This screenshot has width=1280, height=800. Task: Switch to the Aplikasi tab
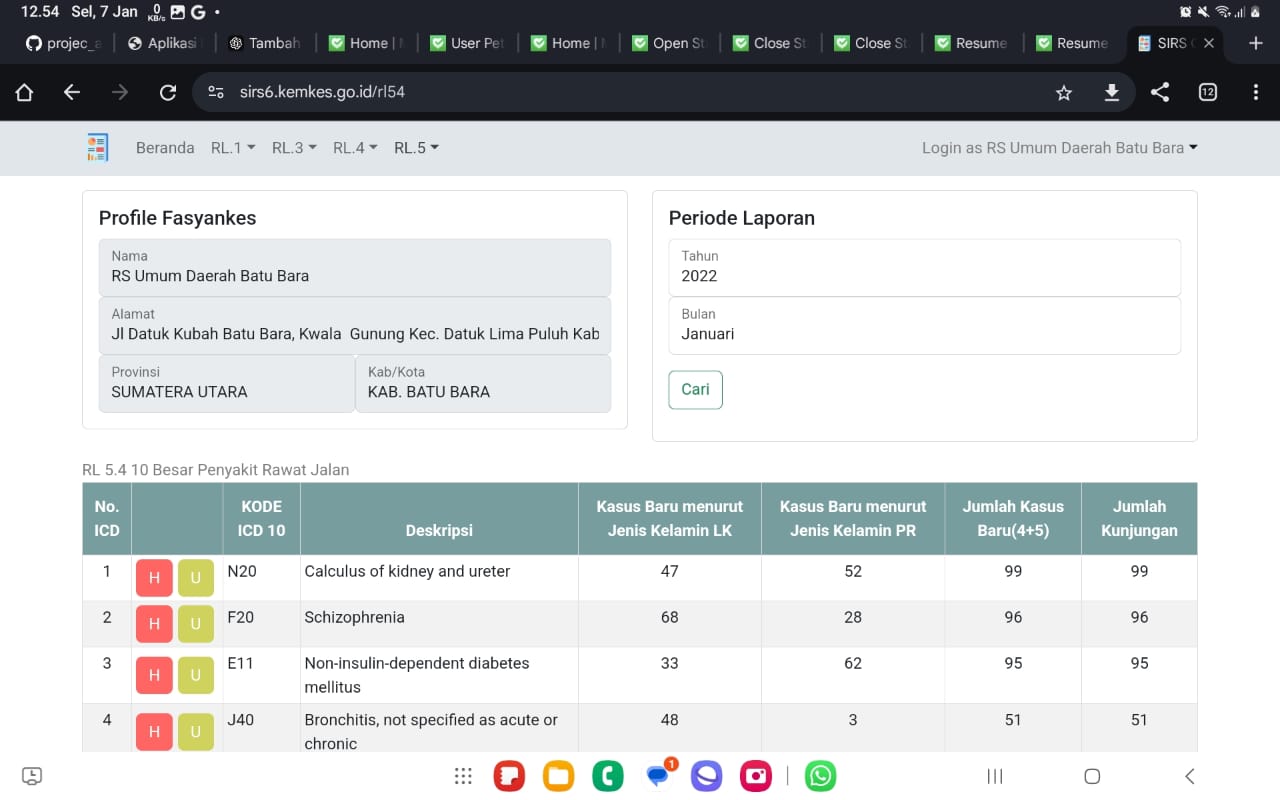pos(164,43)
